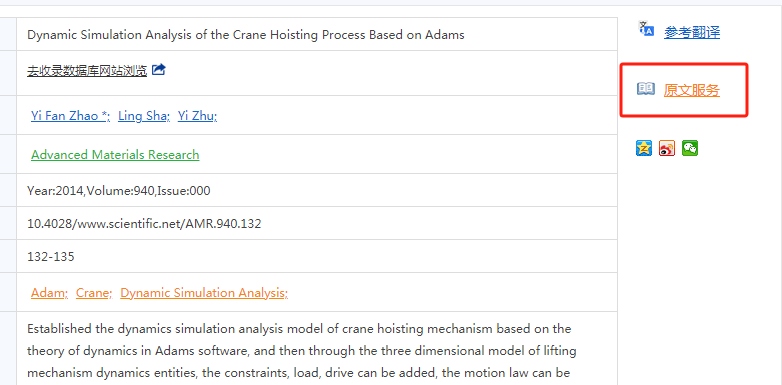The height and width of the screenshot is (385, 782).
Task: Select the Adam keyword link
Action: 49,293
